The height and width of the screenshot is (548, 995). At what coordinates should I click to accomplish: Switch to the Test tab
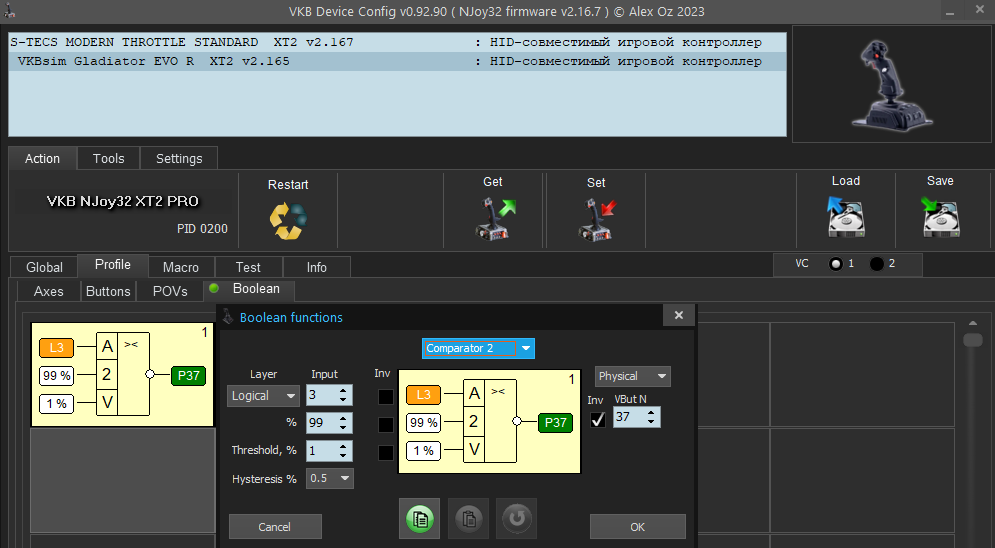[x=248, y=267]
